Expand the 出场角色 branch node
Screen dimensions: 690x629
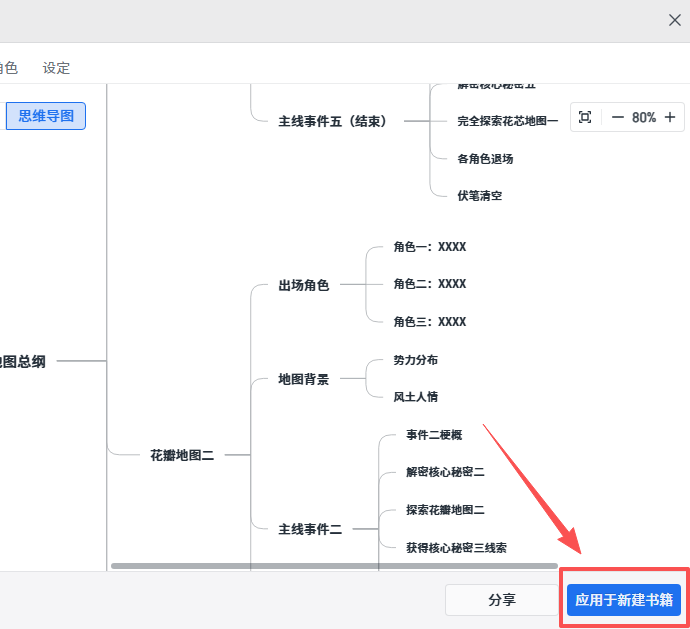[303, 285]
